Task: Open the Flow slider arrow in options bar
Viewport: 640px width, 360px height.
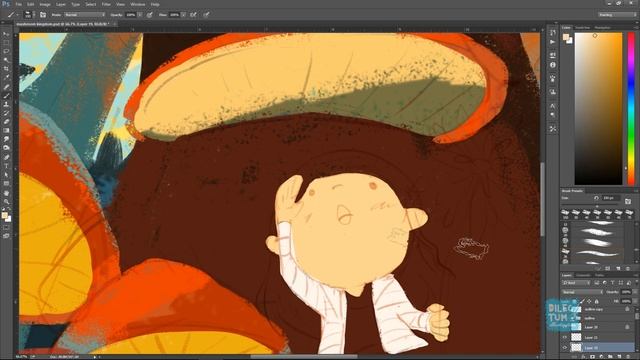Action: coord(184,15)
